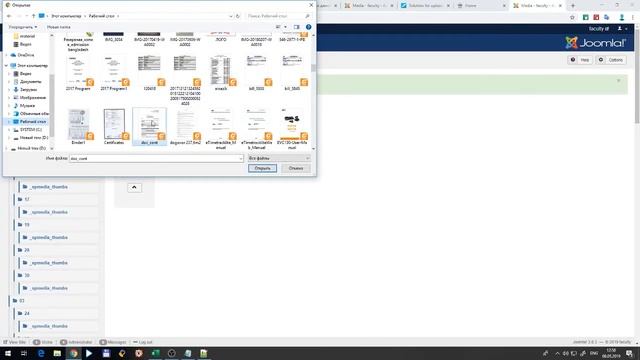This screenshot has height=360, width=640.
Task: Click the Отмена button
Action: (296, 168)
